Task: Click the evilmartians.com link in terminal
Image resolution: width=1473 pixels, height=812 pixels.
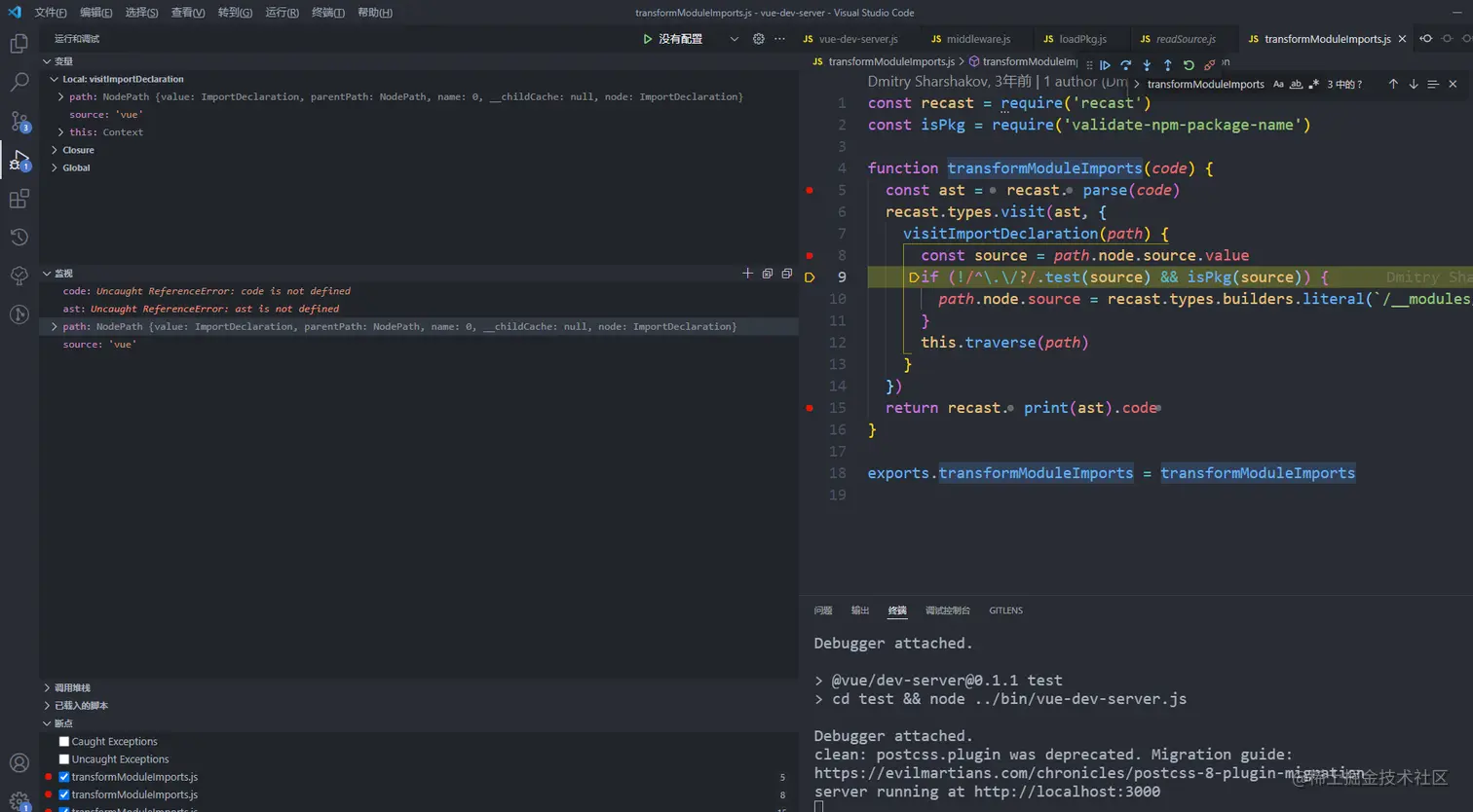Action: click(x=1089, y=773)
